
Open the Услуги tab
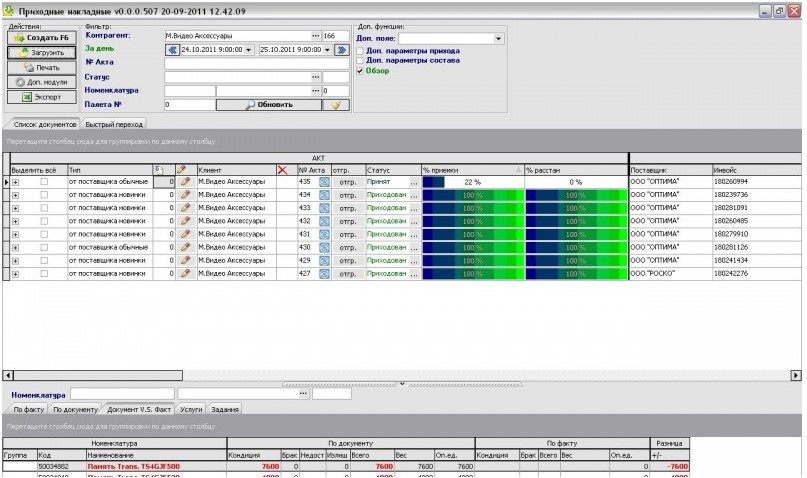[192, 409]
